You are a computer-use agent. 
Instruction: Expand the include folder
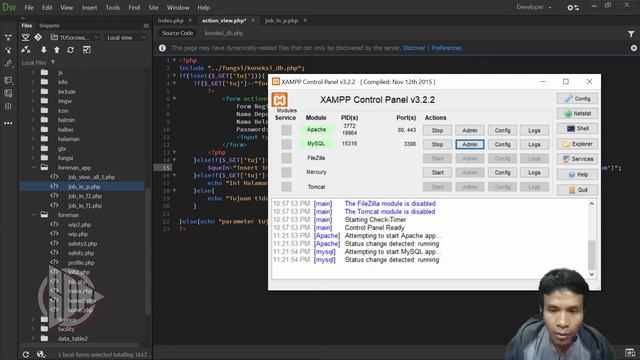coord(34,91)
